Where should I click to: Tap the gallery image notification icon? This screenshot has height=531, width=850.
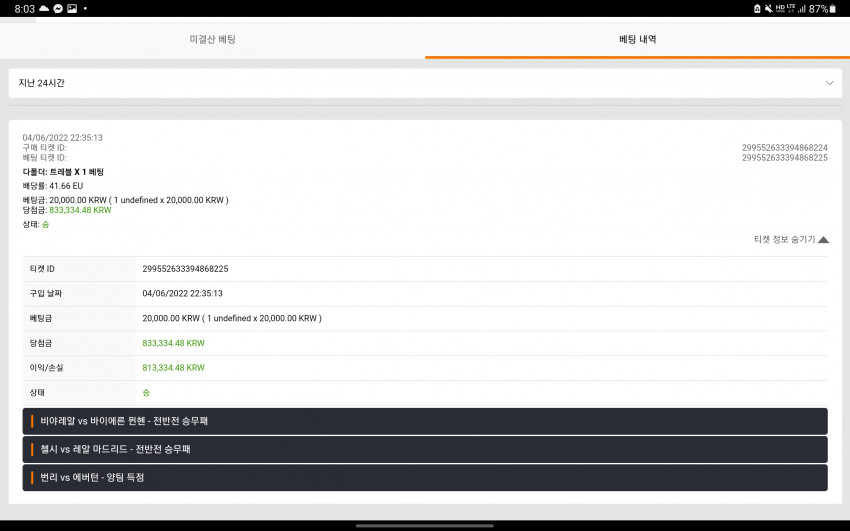tap(72, 9)
